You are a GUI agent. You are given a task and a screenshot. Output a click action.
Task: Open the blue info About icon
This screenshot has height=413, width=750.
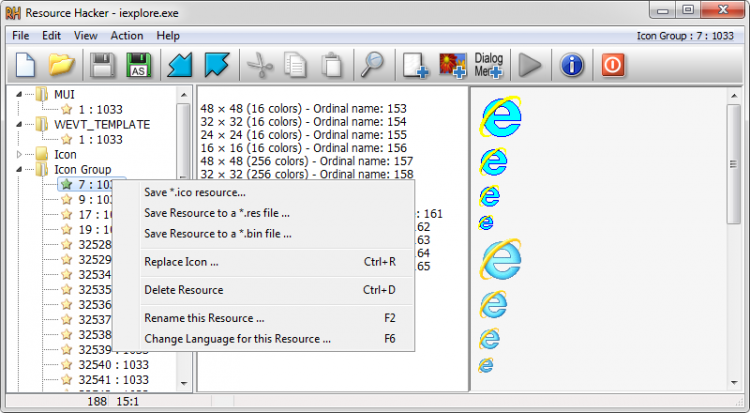point(572,65)
